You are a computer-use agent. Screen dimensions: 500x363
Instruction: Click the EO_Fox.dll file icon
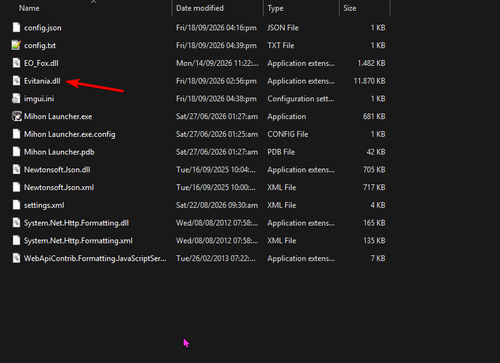(16, 63)
